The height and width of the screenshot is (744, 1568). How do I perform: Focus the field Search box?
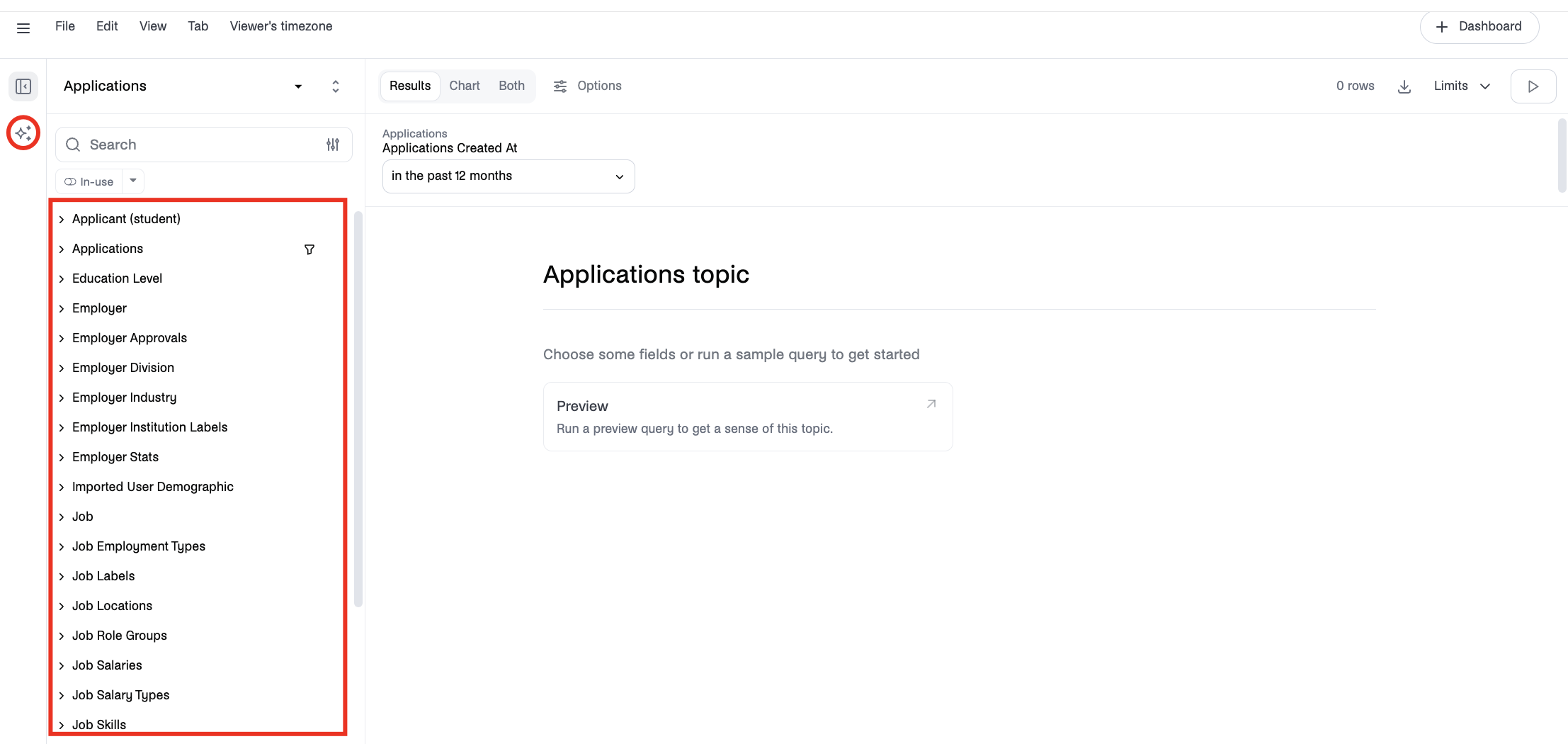[x=204, y=145]
